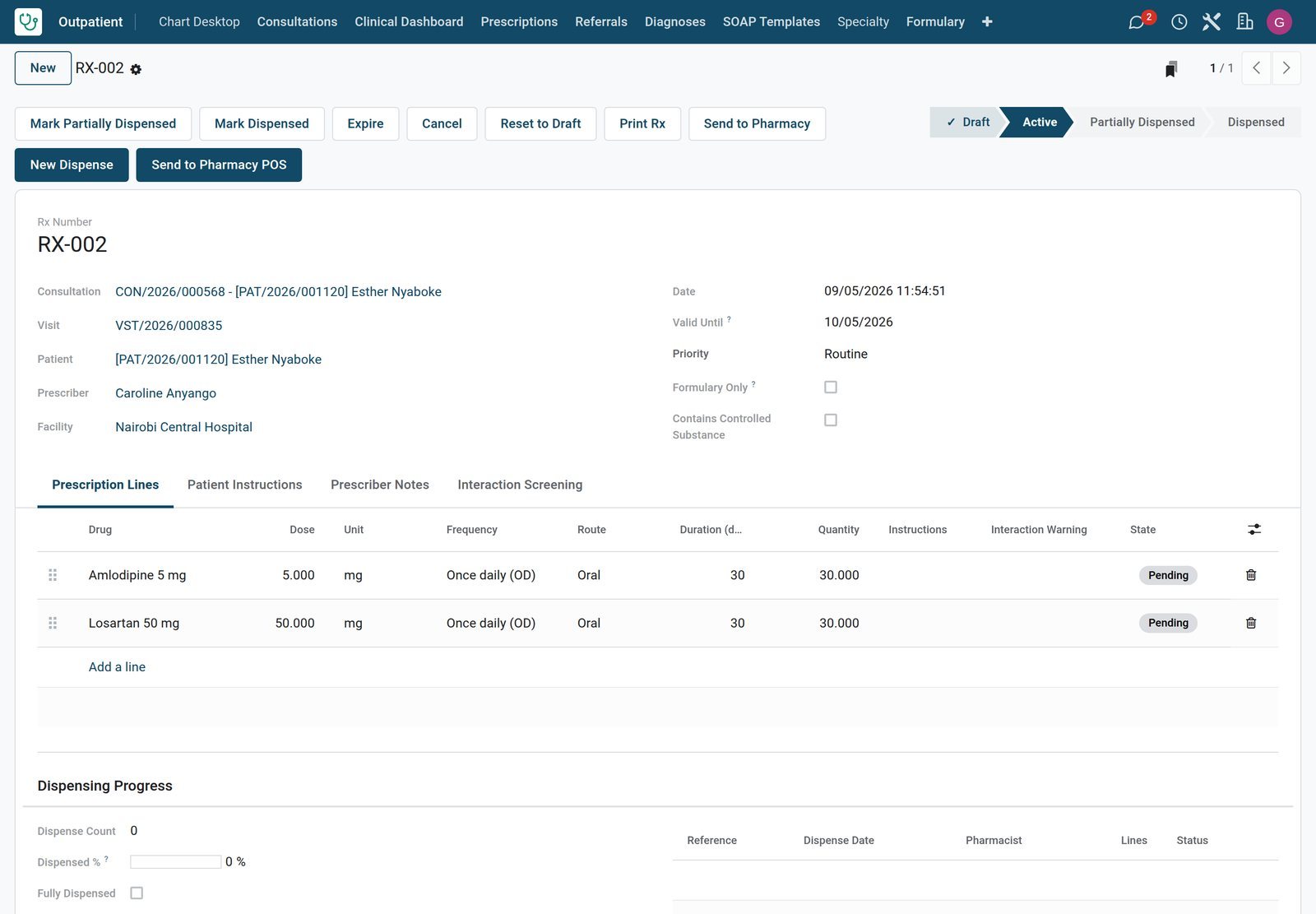Click Send to Pharmacy POS button

point(219,165)
